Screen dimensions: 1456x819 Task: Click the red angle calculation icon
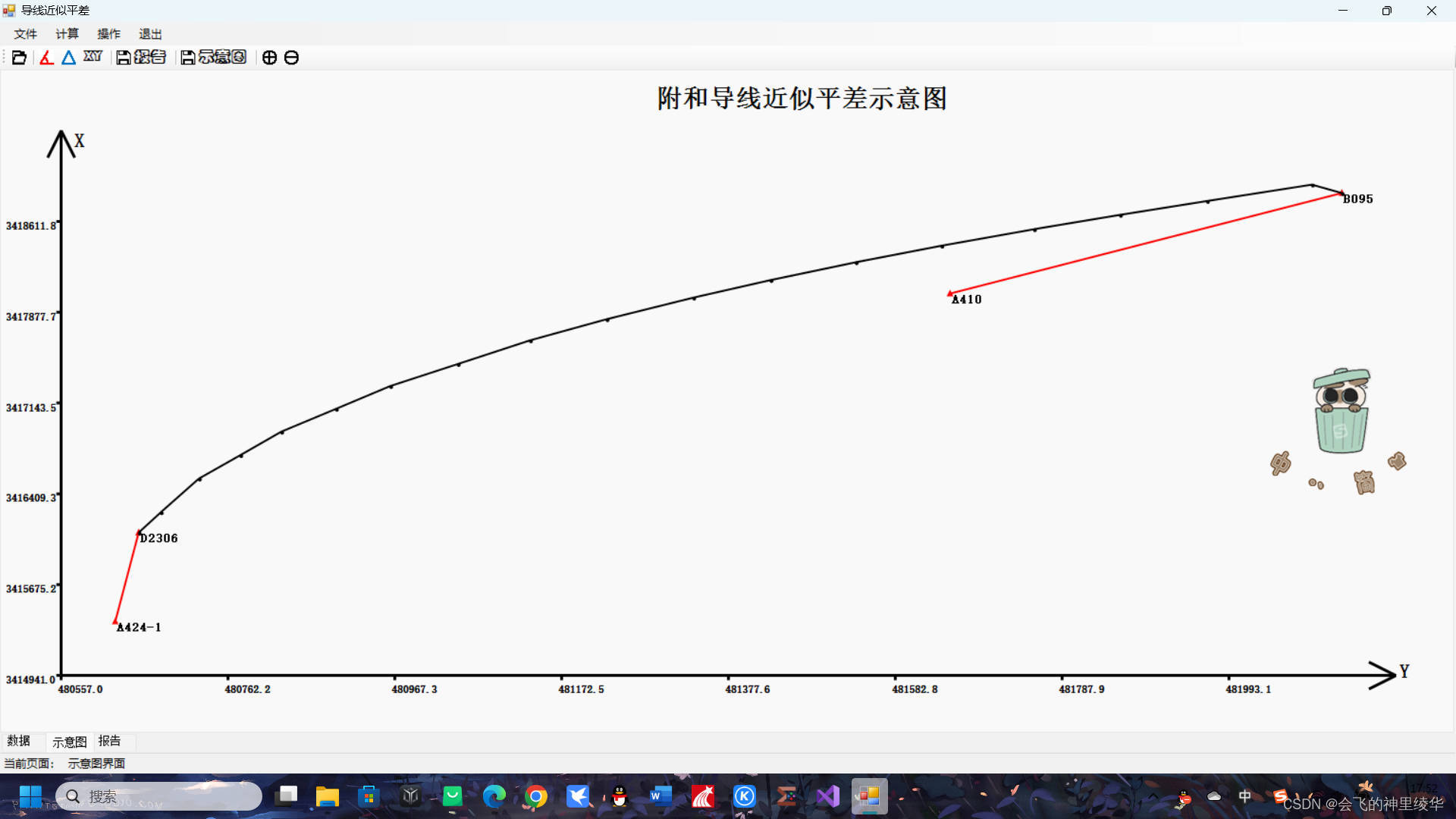[x=46, y=58]
